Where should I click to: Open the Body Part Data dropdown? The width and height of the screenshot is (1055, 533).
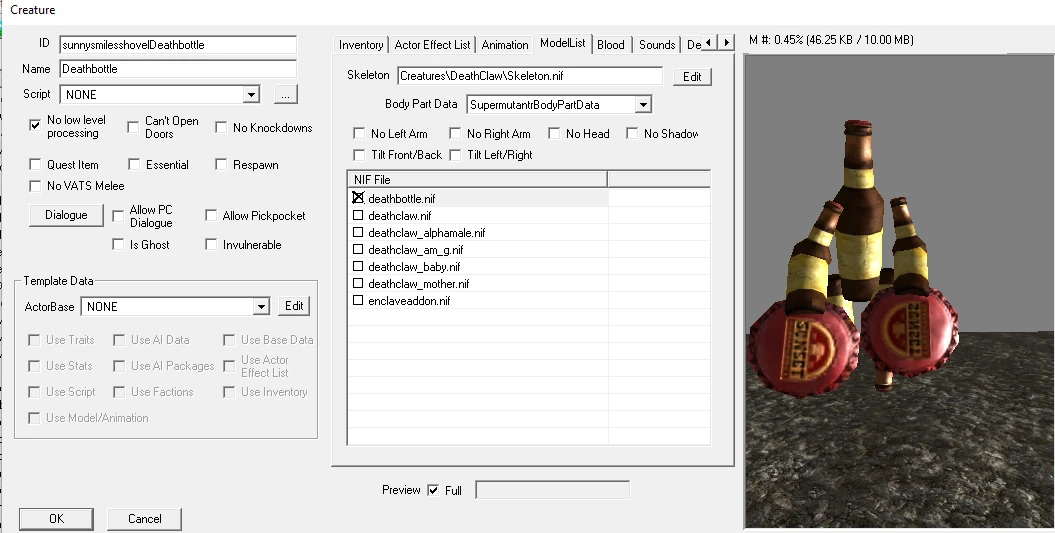(643, 104)
